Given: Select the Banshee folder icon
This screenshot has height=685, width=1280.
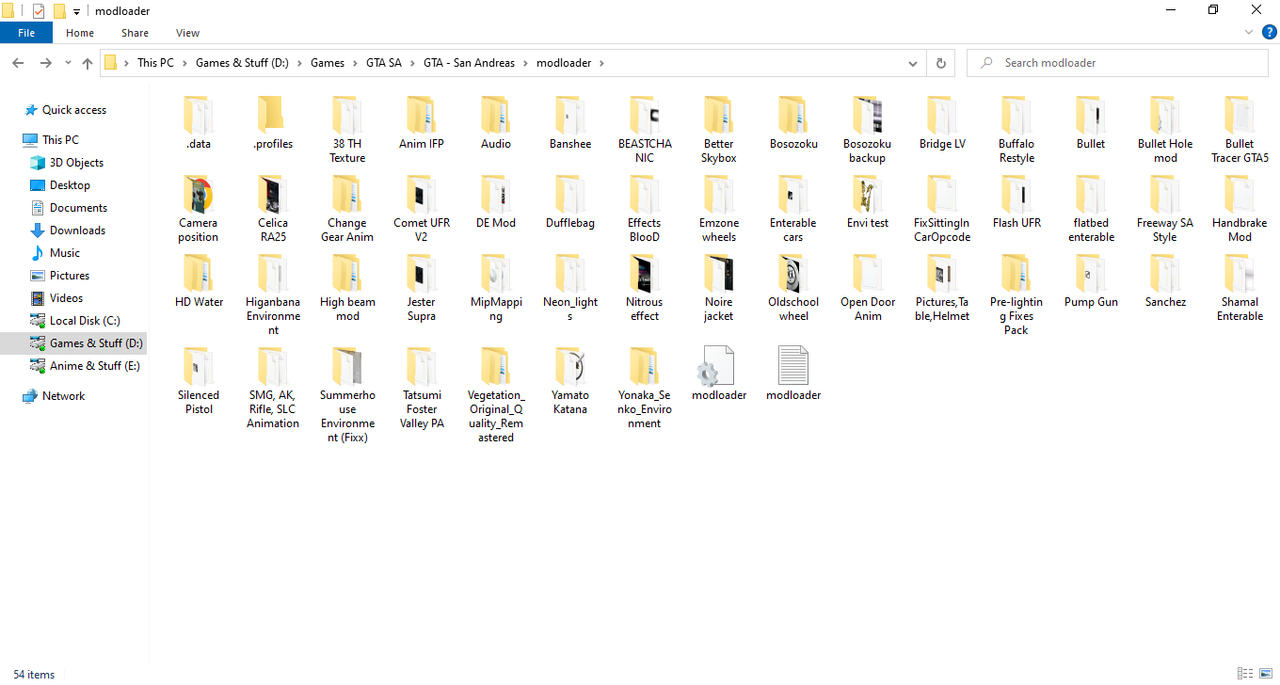Looking at the screenshot, I should pyautogui.click(x=570, y=115).
